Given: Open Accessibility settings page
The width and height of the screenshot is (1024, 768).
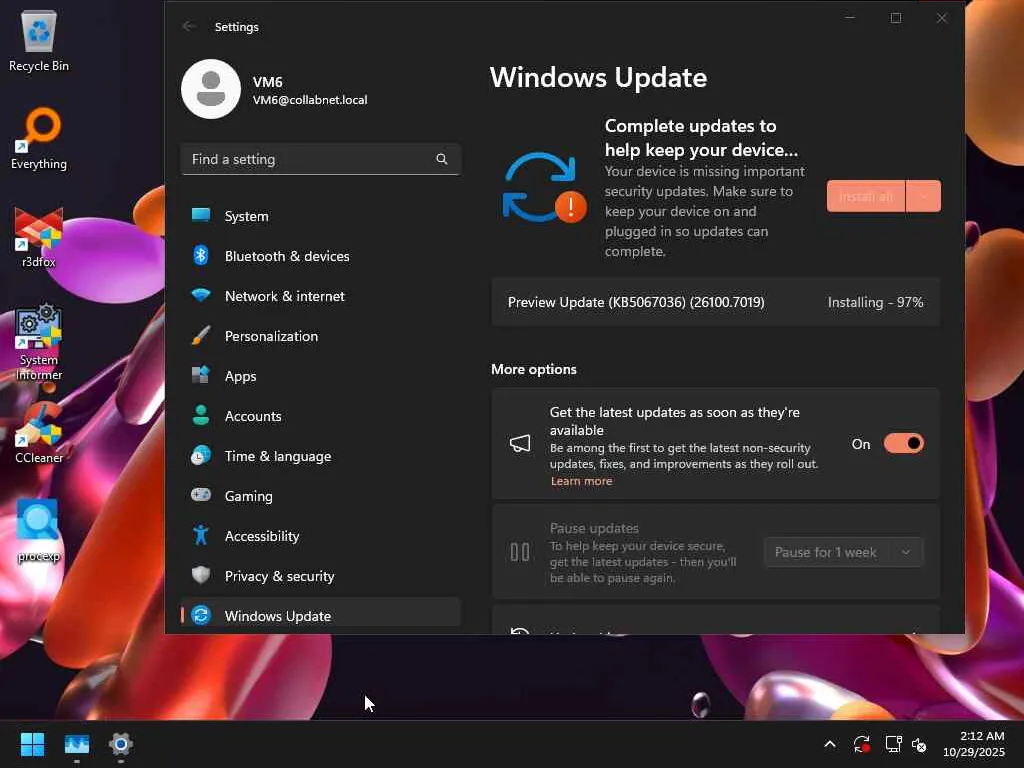Looking at the screenshot, I should pyautogui.click(x=321, y=536).
